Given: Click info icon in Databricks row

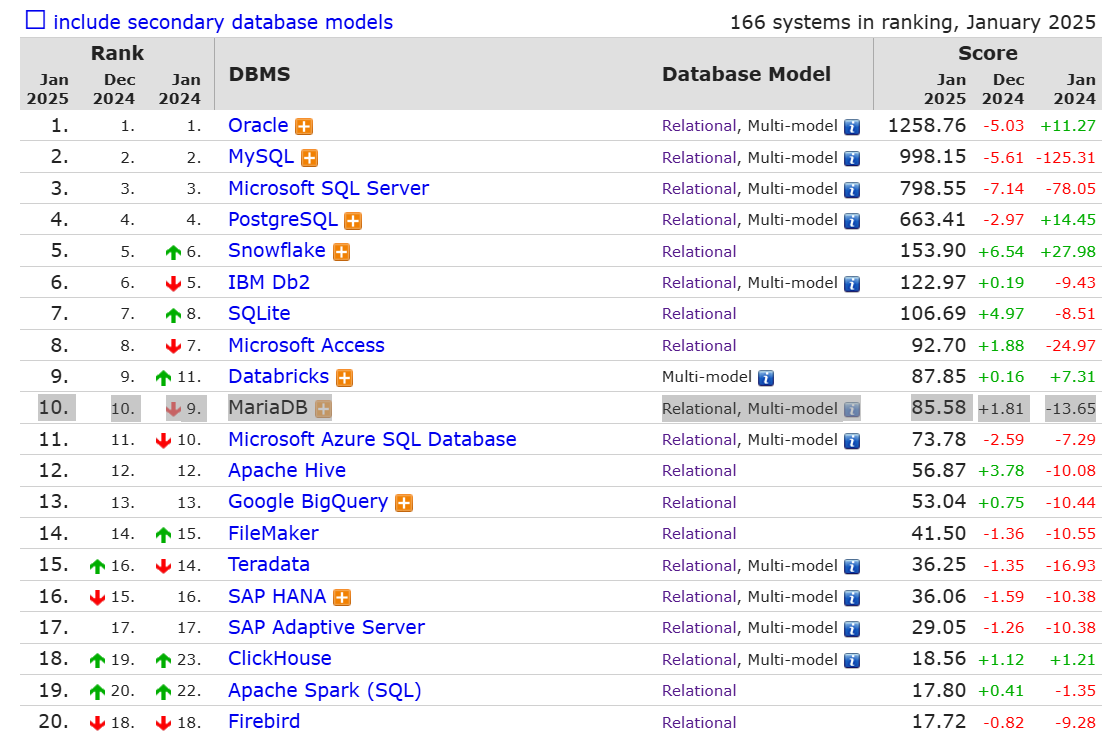Looking at the screenshot, I should pyautogui.click(x=766, y=378).
